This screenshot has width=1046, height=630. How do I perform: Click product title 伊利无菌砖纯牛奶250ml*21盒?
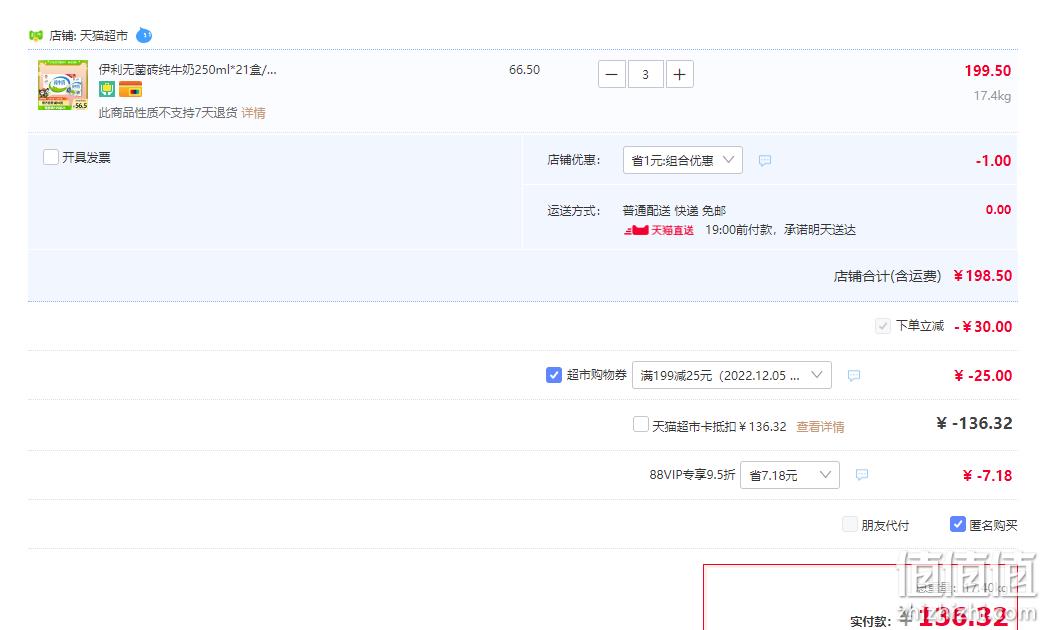coord(187,69)
